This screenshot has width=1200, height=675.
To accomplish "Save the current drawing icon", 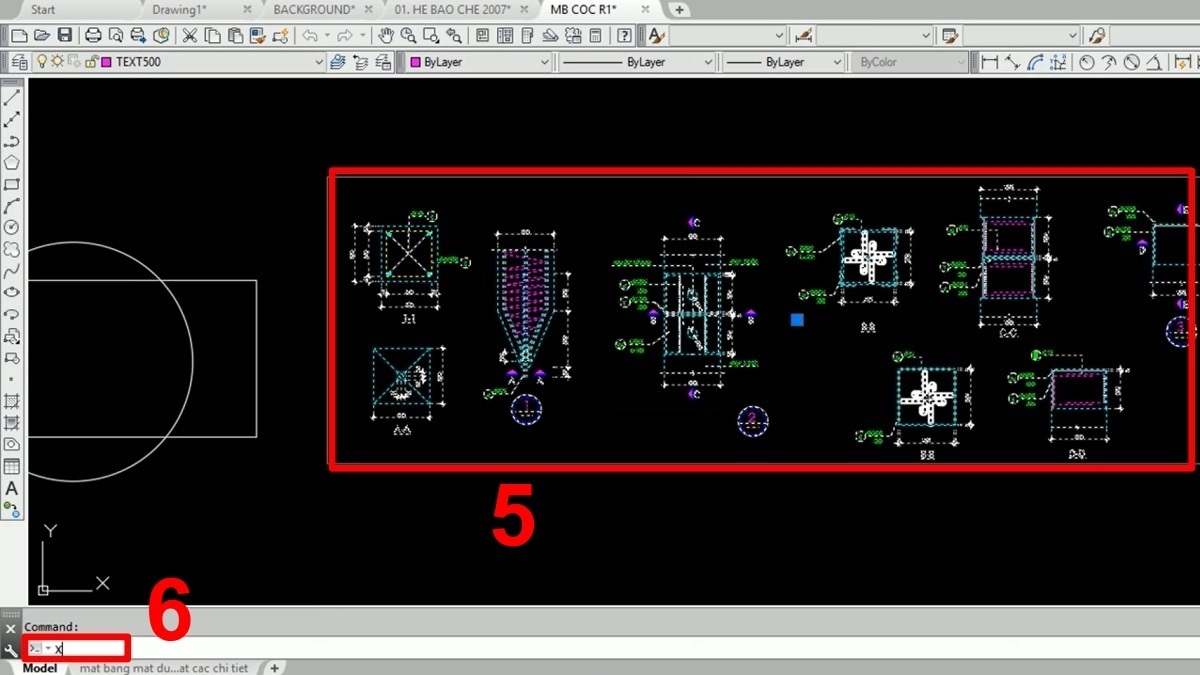I will (64, 36).
